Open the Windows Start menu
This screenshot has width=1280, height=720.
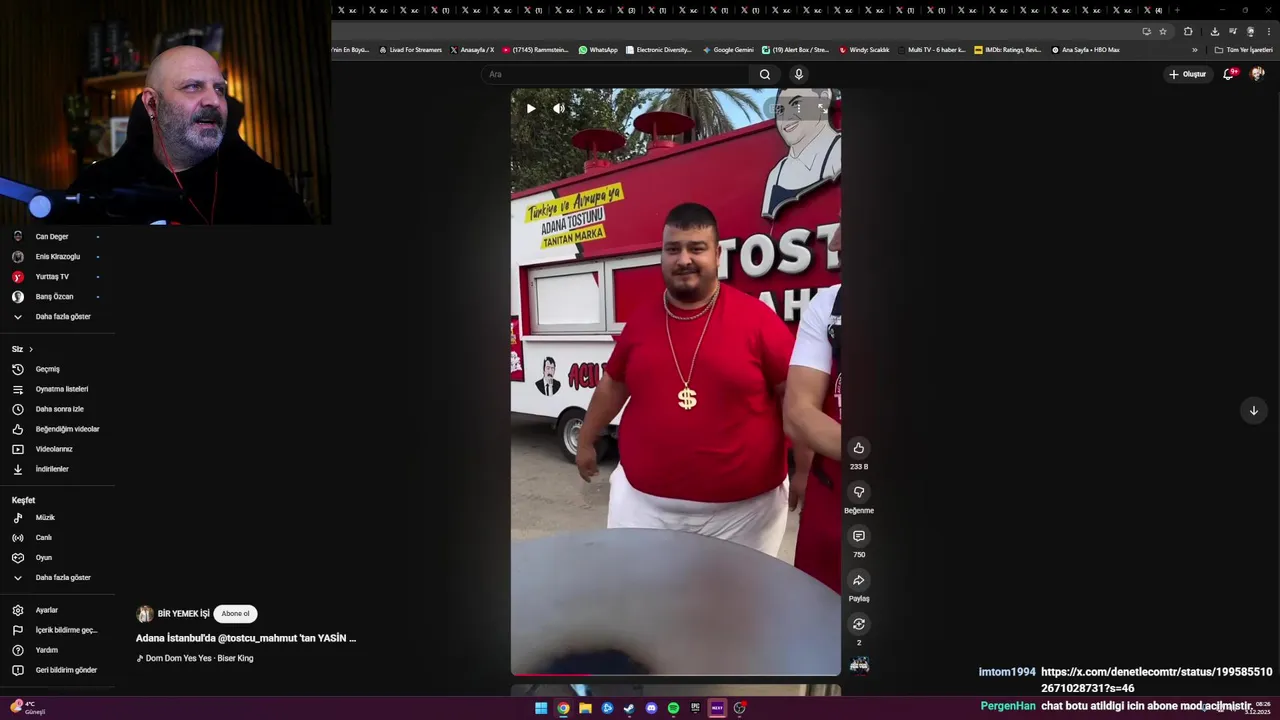tap(541, 708)
